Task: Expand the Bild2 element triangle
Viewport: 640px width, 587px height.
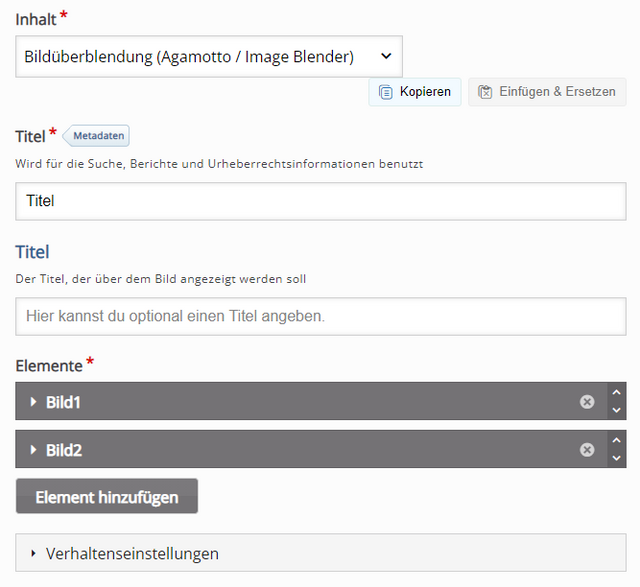Action: click(x=33, y=450)
